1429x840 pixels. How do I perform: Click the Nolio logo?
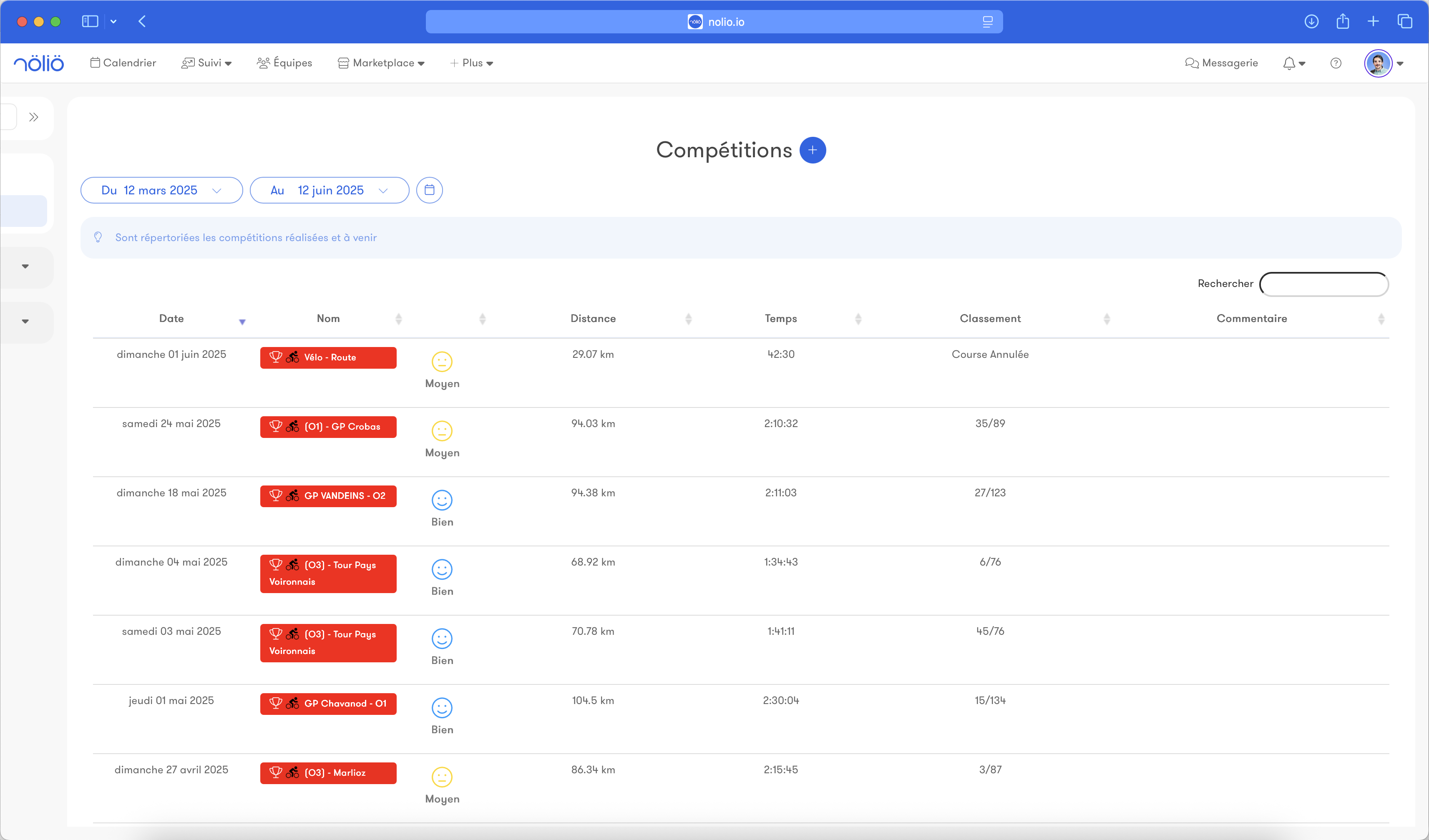38,63
